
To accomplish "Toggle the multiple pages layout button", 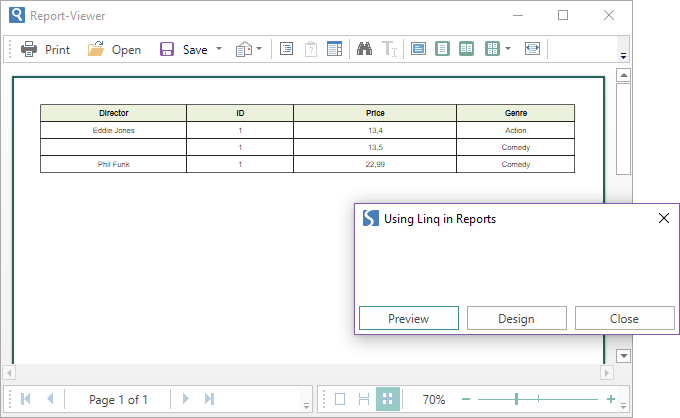I will pyautogui.click(x=387, y=399).
